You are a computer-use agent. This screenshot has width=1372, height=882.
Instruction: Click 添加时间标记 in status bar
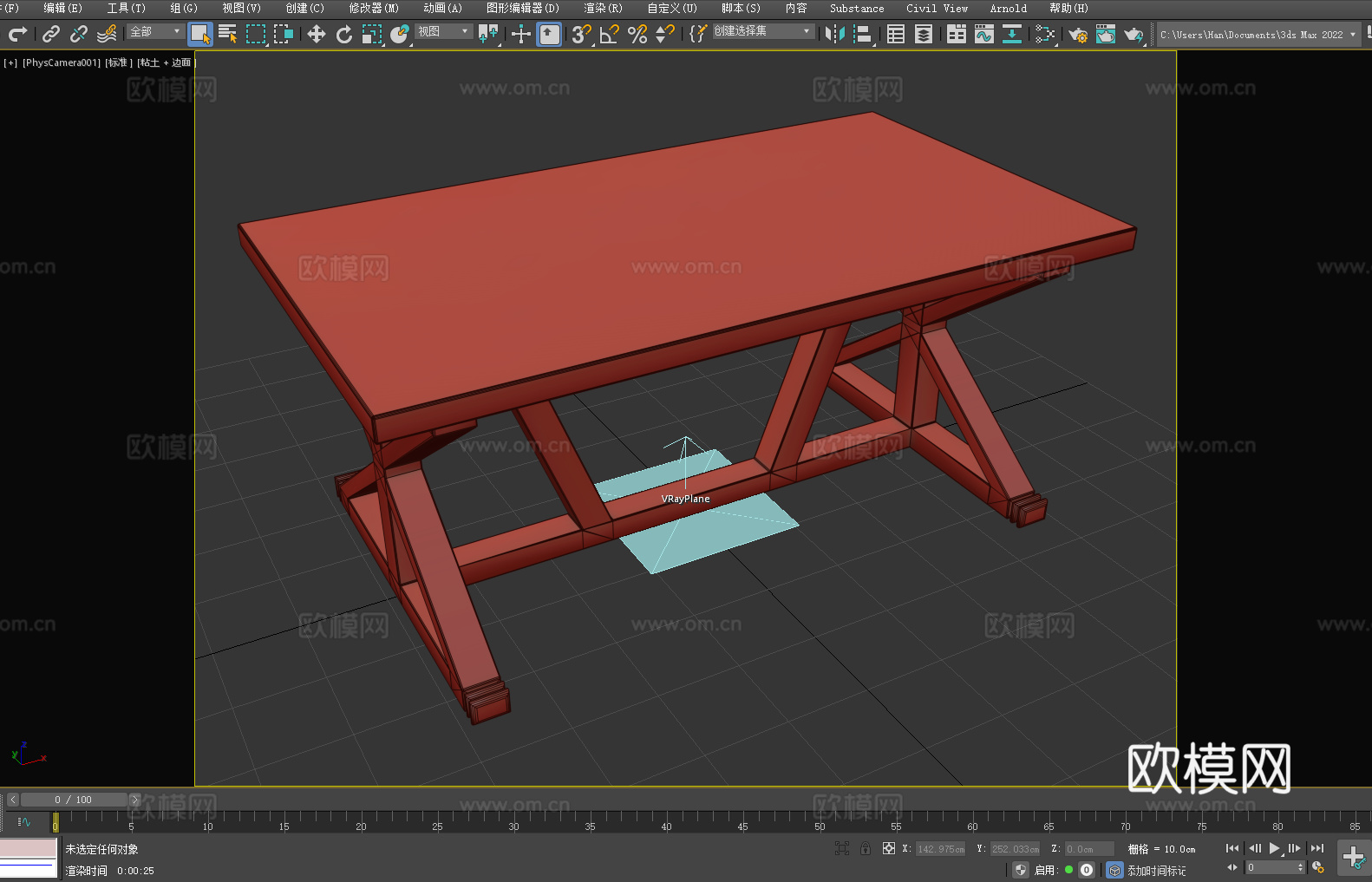(x=1157, y=871)
